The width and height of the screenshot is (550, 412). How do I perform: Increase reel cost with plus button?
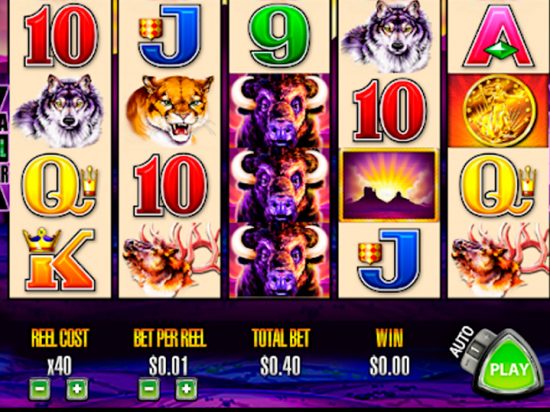pyautogui.click(x=77, y=389)
